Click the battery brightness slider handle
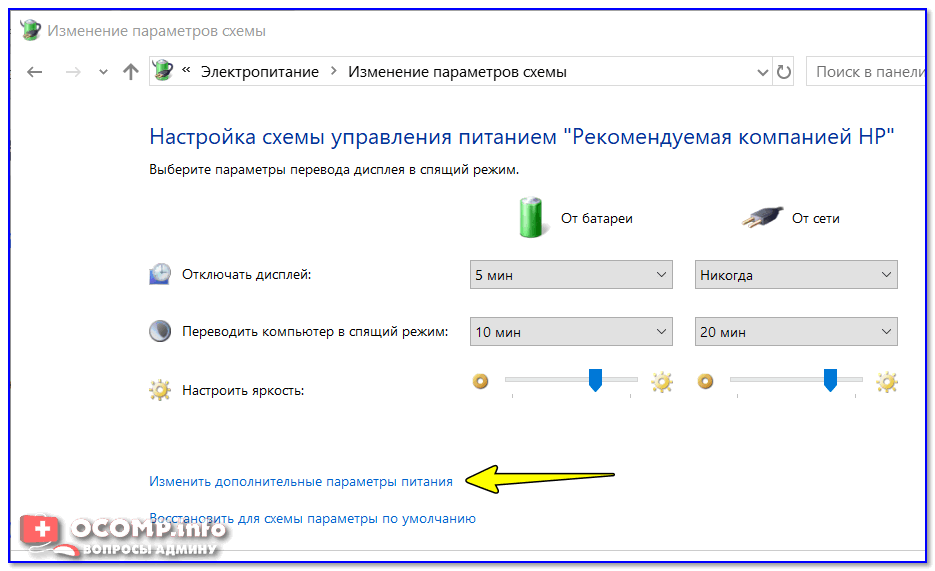The height and width of the screenshot is (571, 935). 595,380
